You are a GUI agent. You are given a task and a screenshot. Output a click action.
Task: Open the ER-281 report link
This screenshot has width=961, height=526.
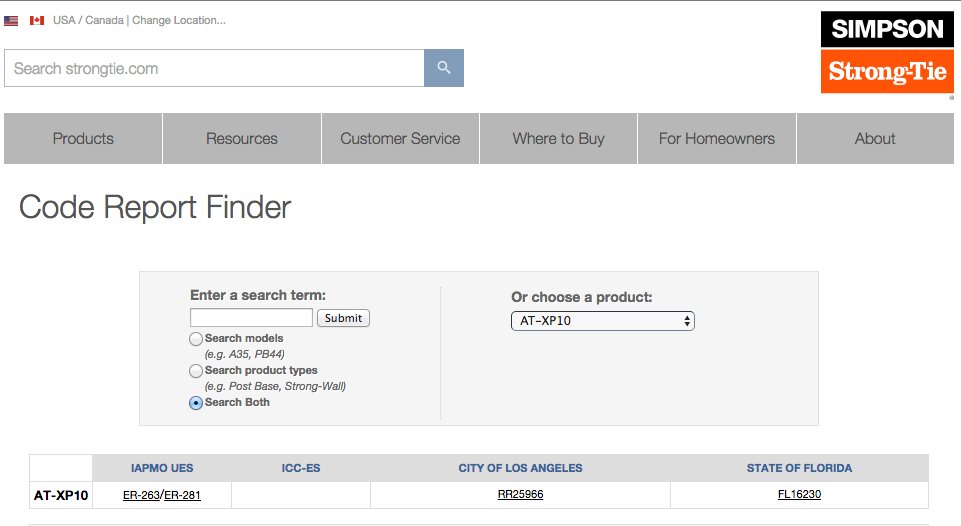click(182, 495)
